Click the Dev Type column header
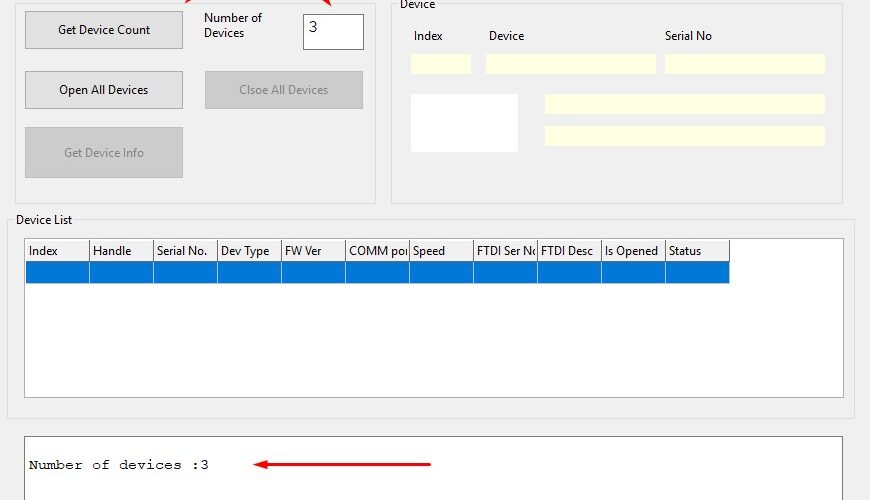Viewport: 870px width, 500px height. (x=249, y=251)
